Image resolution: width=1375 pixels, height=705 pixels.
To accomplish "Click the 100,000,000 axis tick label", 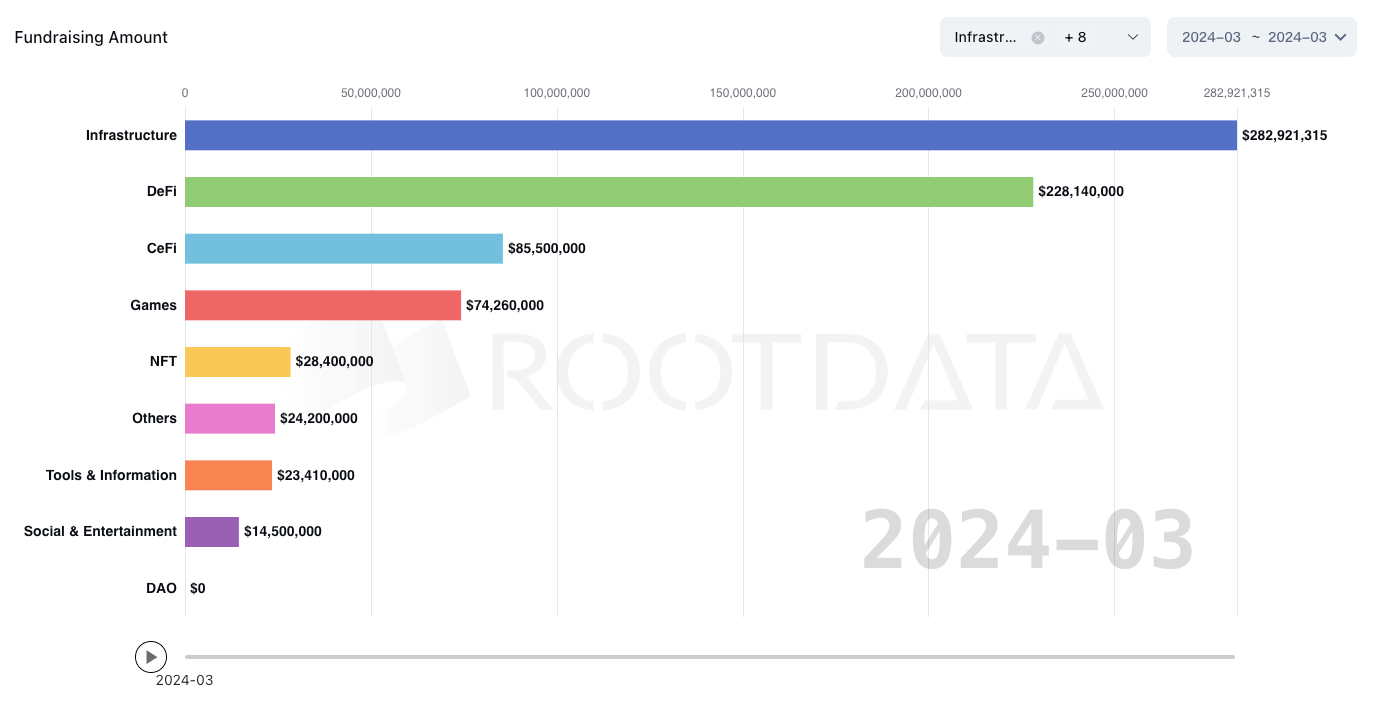I will (557, 93).
